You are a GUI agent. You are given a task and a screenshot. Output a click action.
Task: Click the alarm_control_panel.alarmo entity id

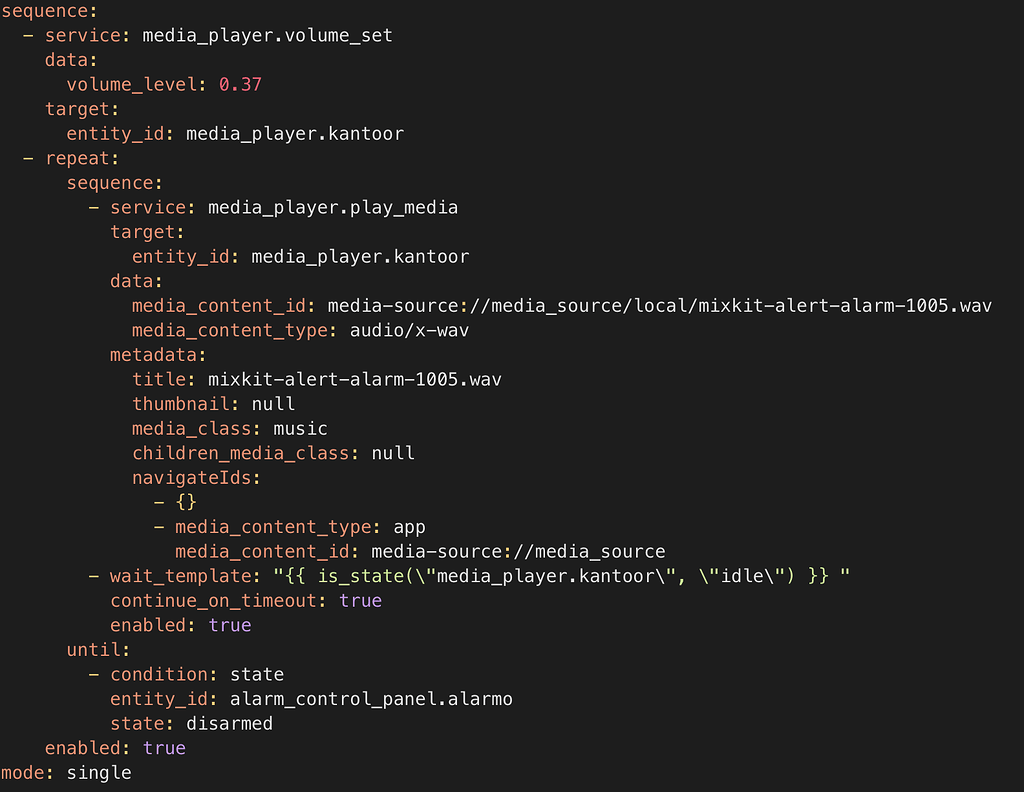370,698
